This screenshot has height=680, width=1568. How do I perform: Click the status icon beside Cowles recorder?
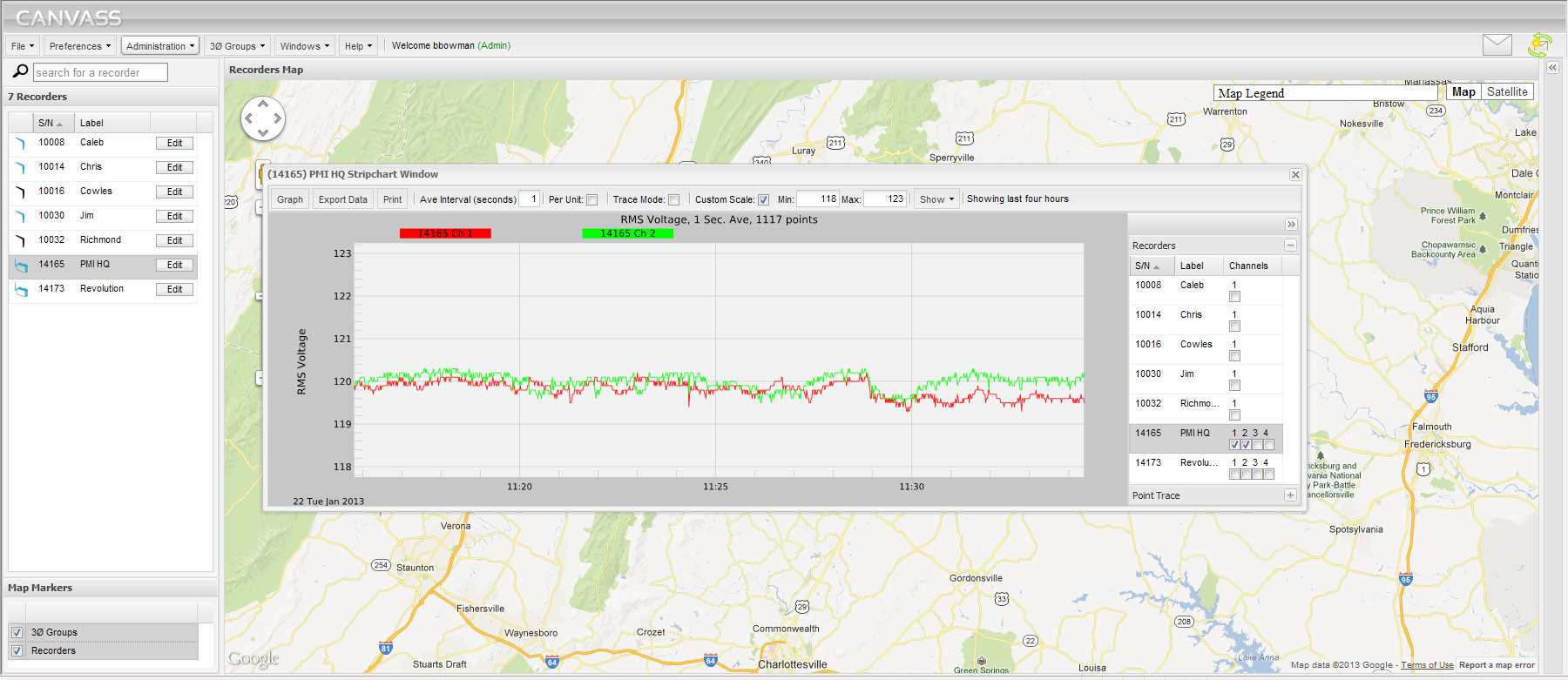click(20, 192)
